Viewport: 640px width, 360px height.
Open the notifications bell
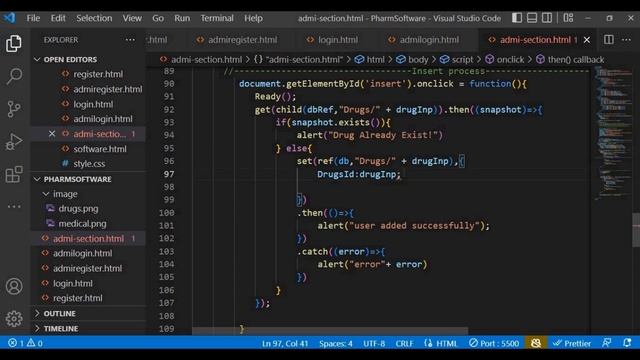click(x=627, y=343)
